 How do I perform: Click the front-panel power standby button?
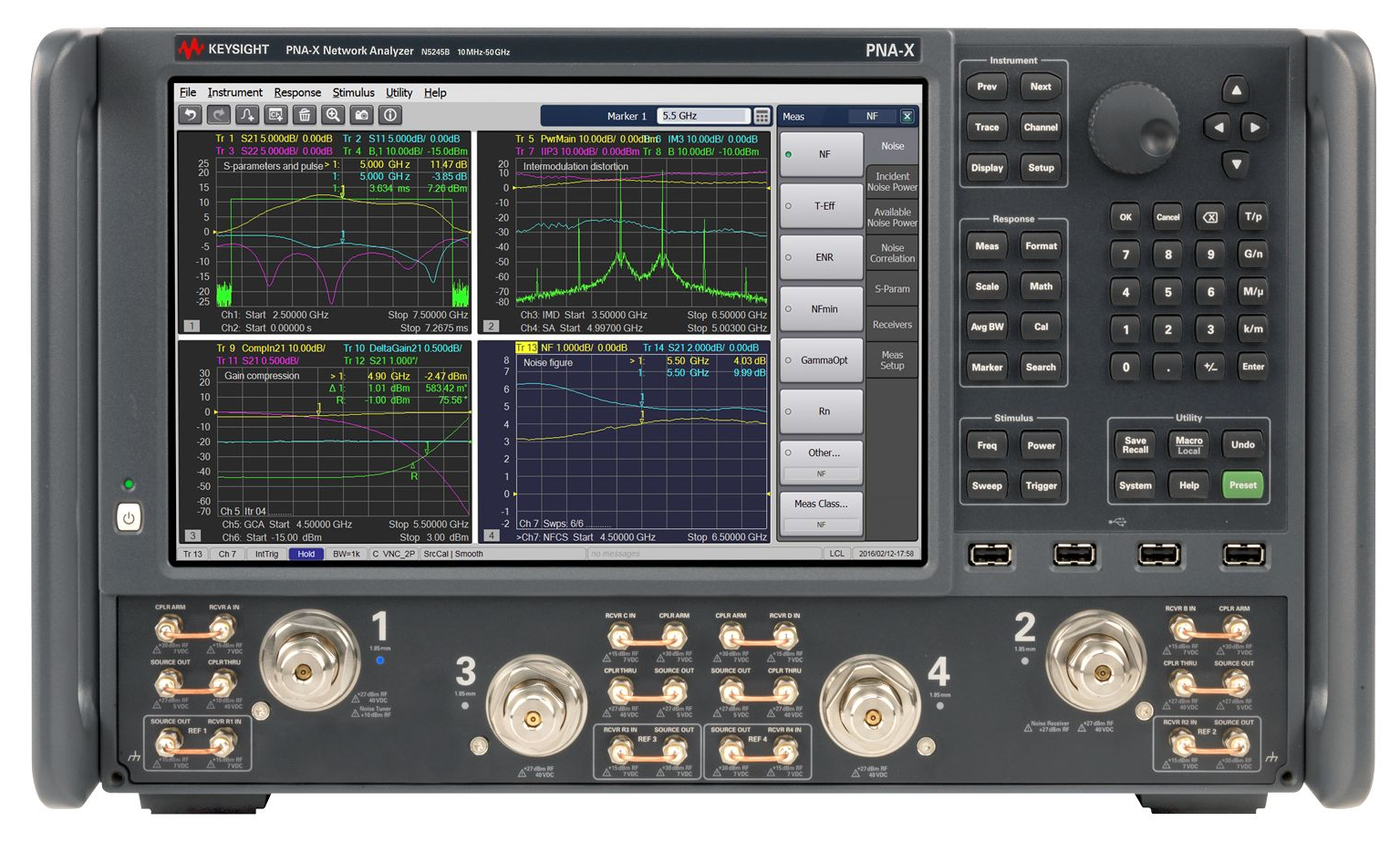[x=129, y=518]
